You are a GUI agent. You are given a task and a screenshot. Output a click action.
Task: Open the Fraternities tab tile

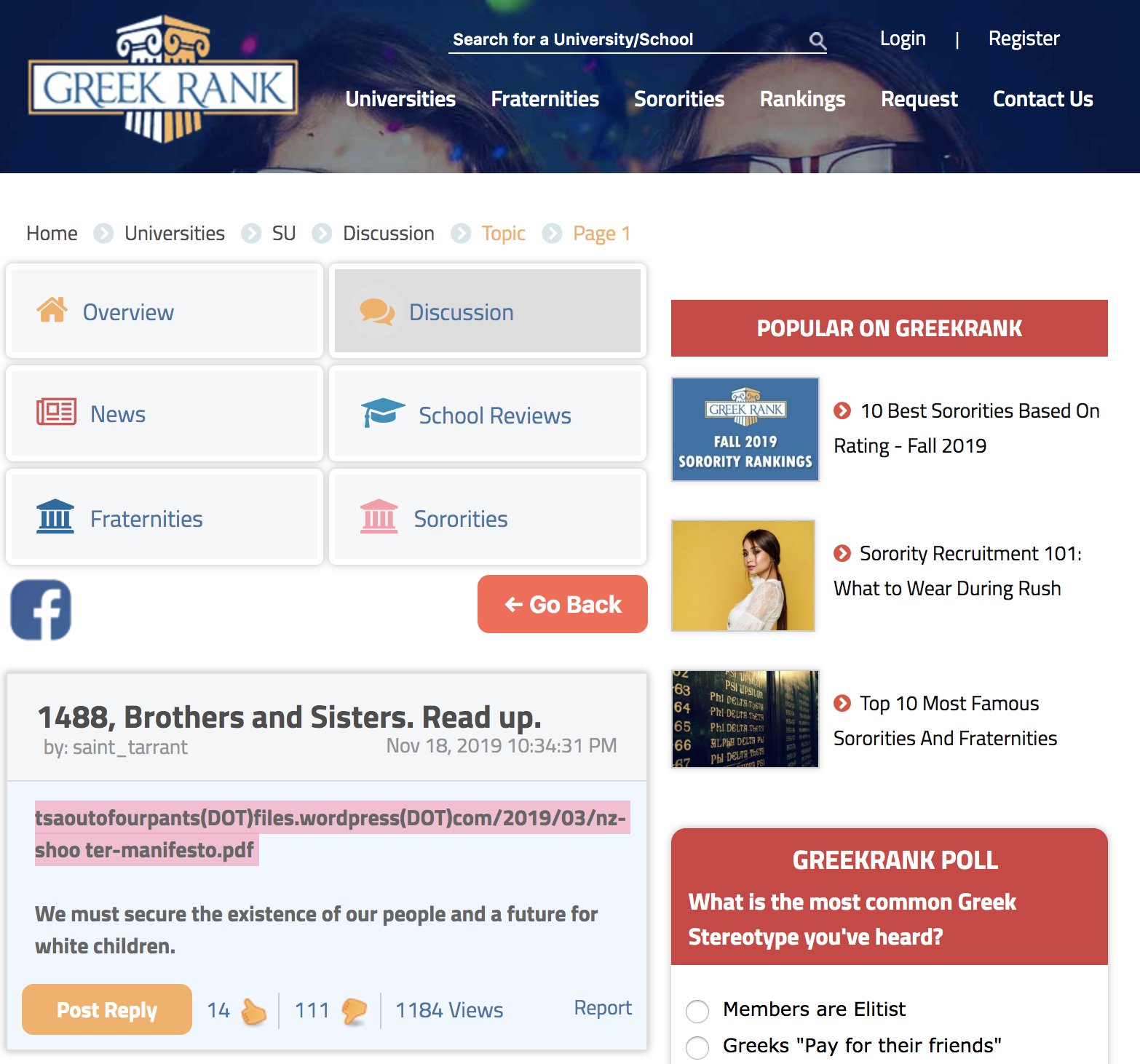pos(165,517)
